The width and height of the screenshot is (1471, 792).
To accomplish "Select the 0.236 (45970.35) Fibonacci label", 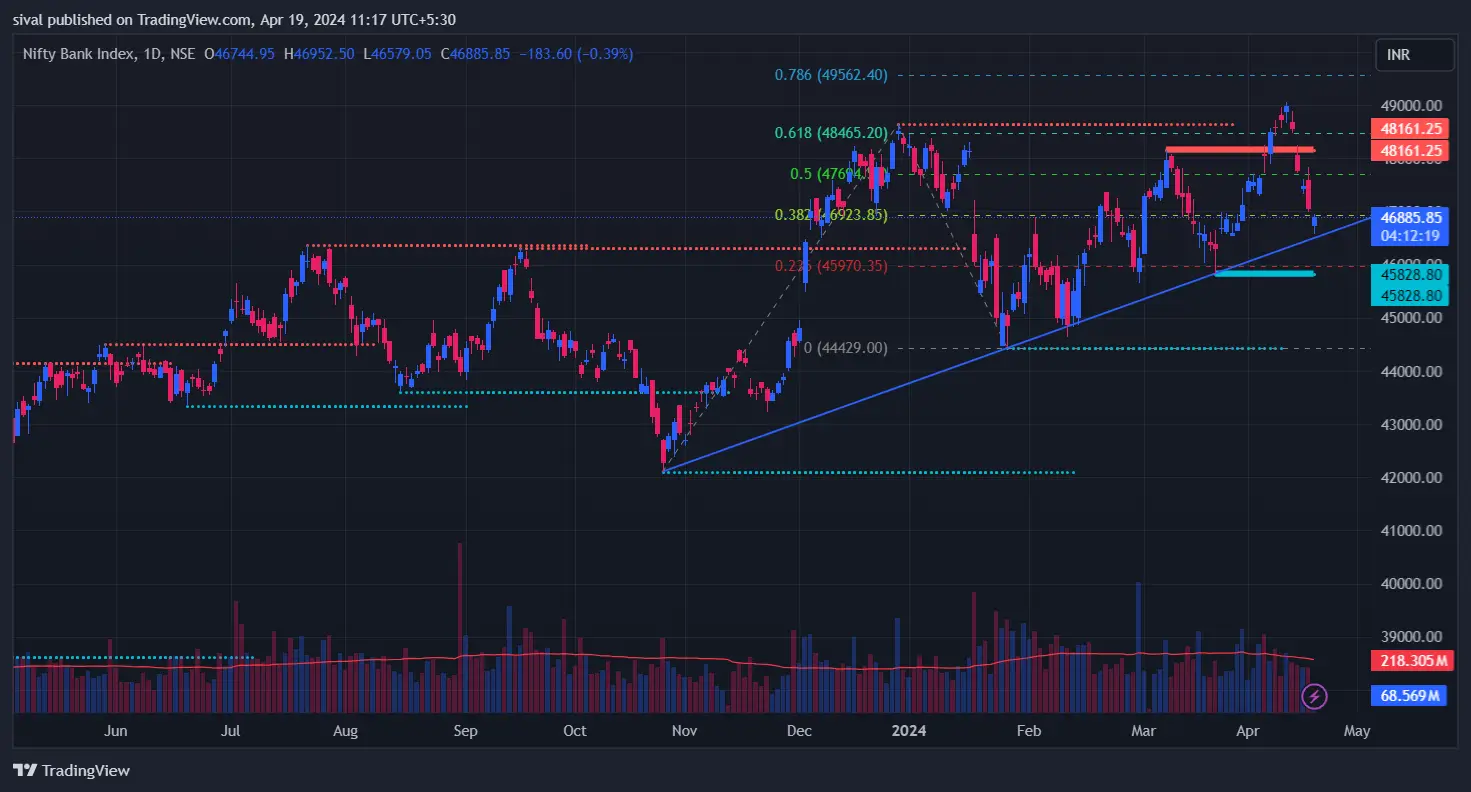I will 831,266.
